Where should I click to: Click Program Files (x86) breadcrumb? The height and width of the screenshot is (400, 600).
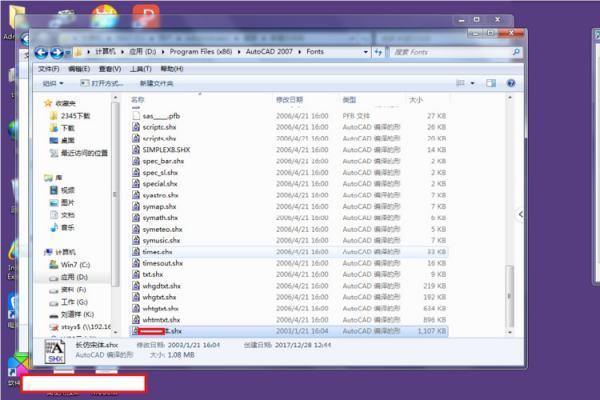tap(201, 52)
